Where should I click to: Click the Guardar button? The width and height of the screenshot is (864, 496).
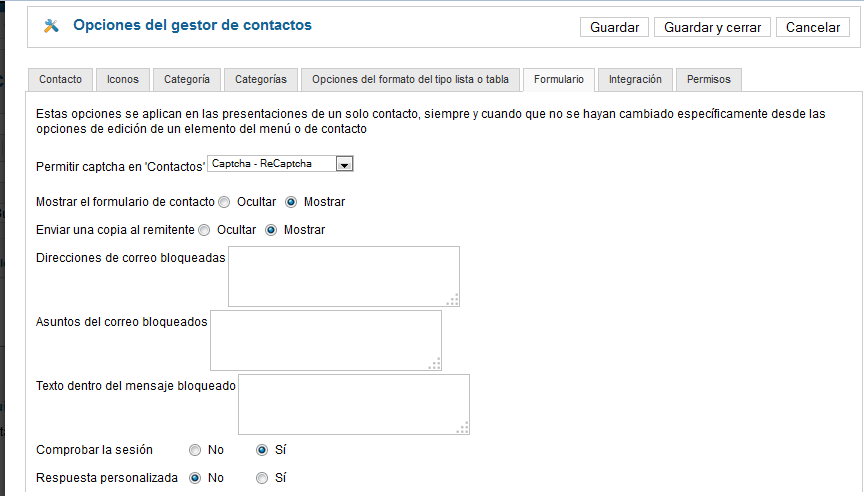614,28
